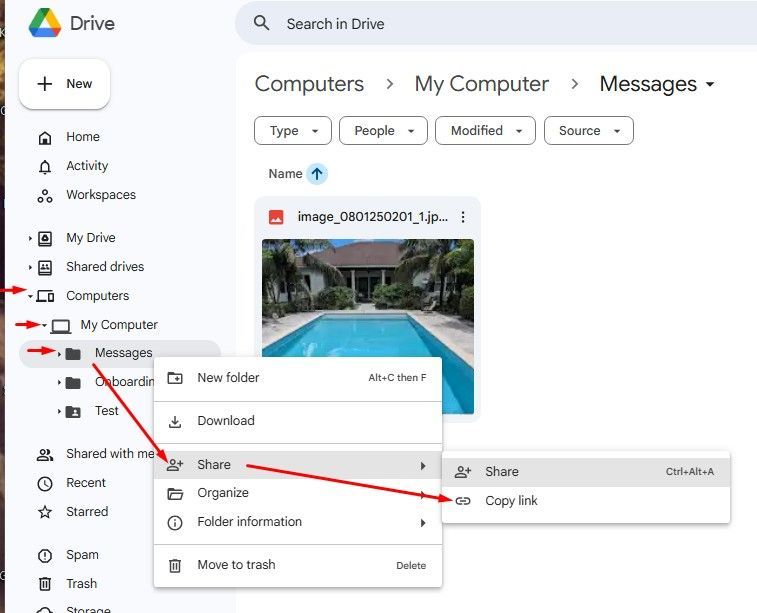Click the Test shared folder icon
The image size is (757, 613).
click(73, 412)
